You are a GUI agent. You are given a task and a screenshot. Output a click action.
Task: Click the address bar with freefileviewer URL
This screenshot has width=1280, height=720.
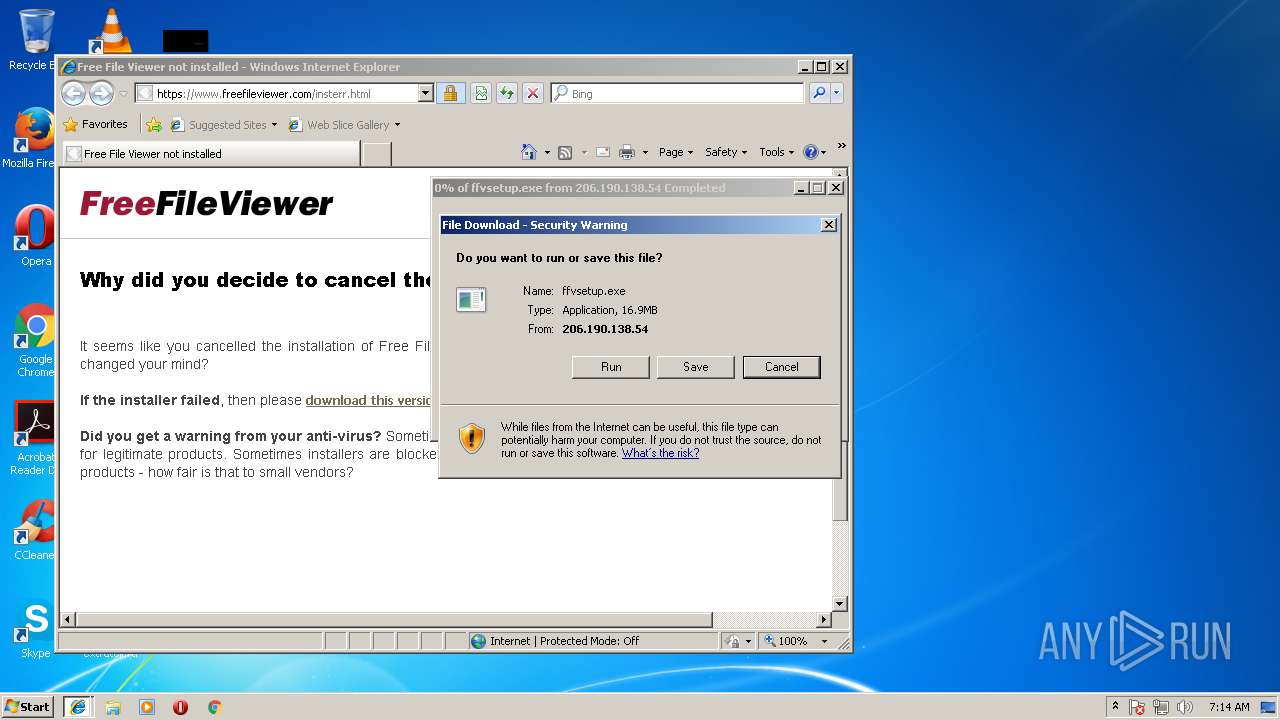tap(276, 93)
